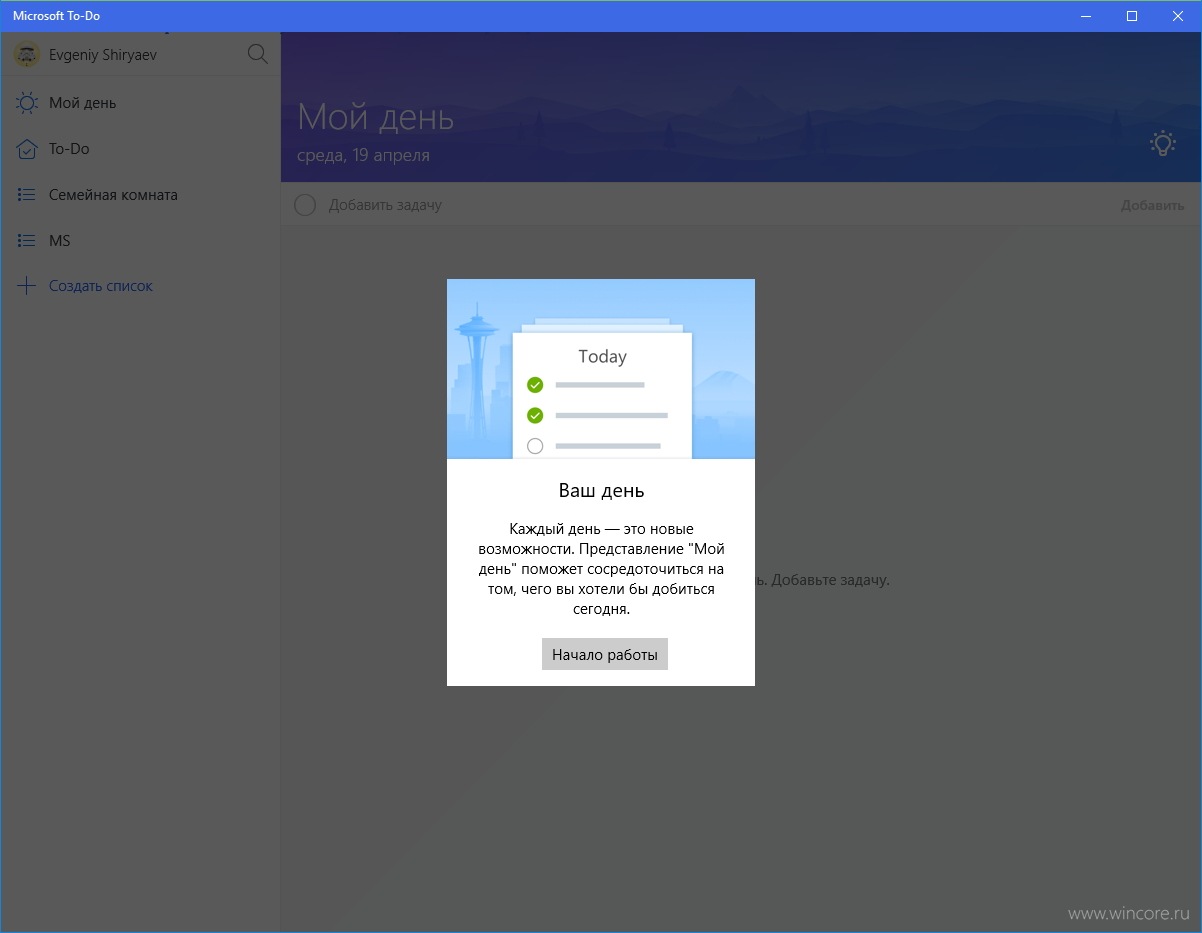The width and height of the screenshot is (1202, 933).
Task: Click the To-Do house icon
Action: point(27,149)
